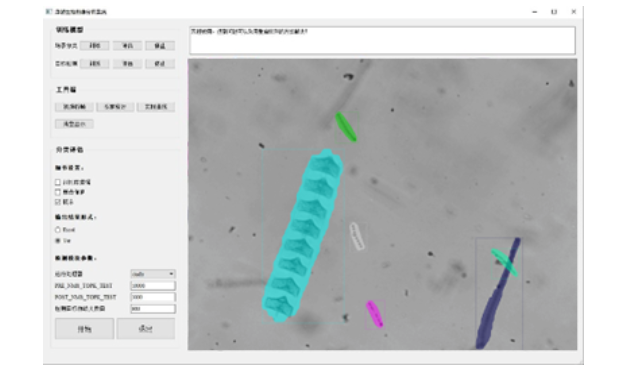Click the max image size field showing 800

(153, 309)
